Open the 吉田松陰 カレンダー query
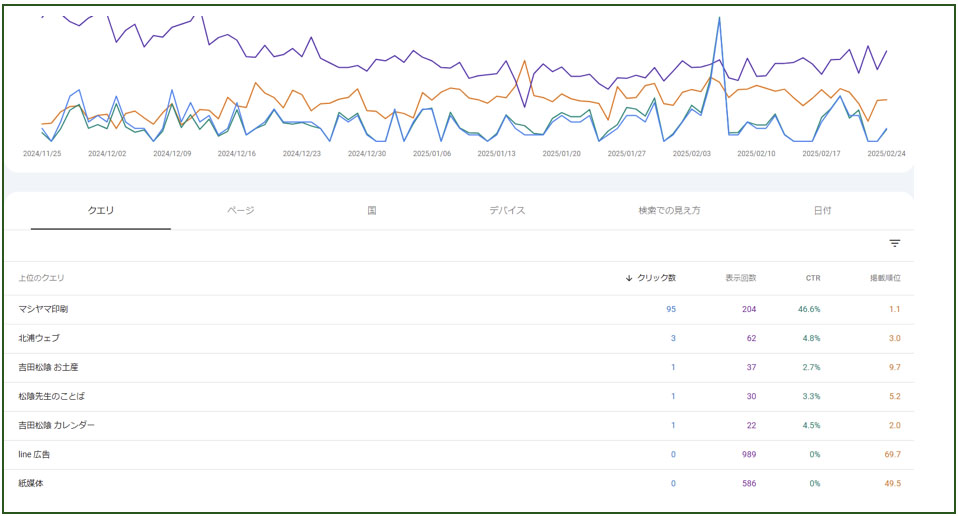The height and width of the screenshot is (516, 958). [56, 426]
